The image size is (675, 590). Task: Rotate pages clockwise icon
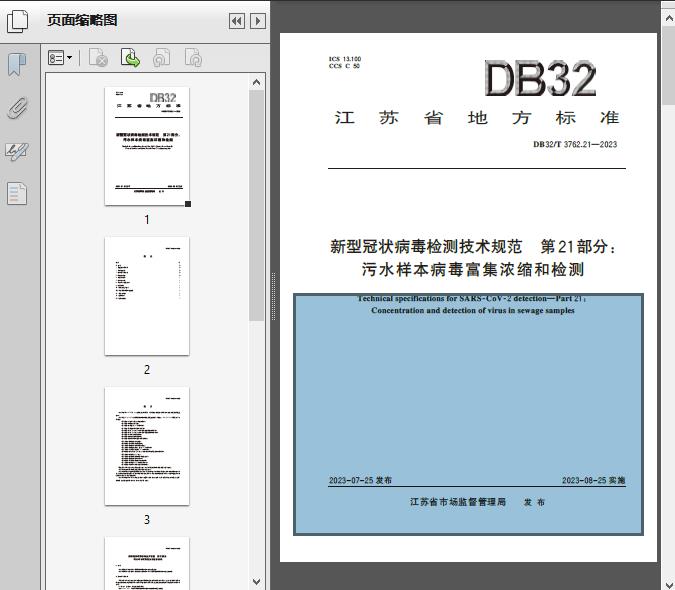193,58
